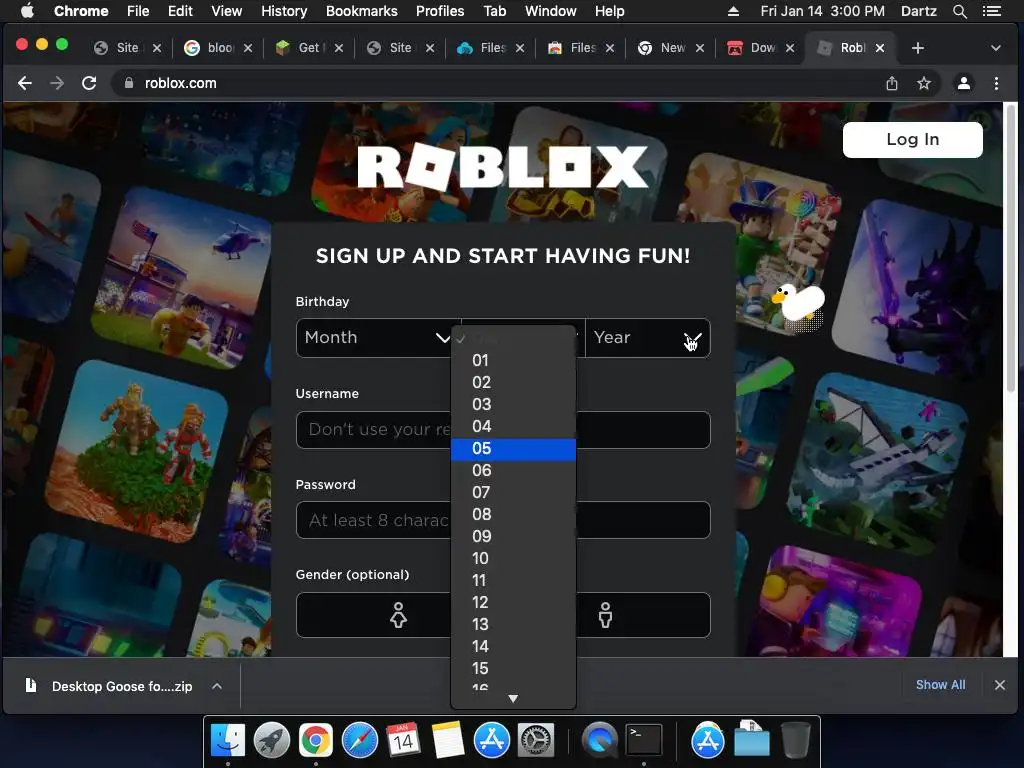Image resolution: width=1024 pixels, height=768 pixels.
Task: Select day 09 from the list
Action: click(513, 537)
